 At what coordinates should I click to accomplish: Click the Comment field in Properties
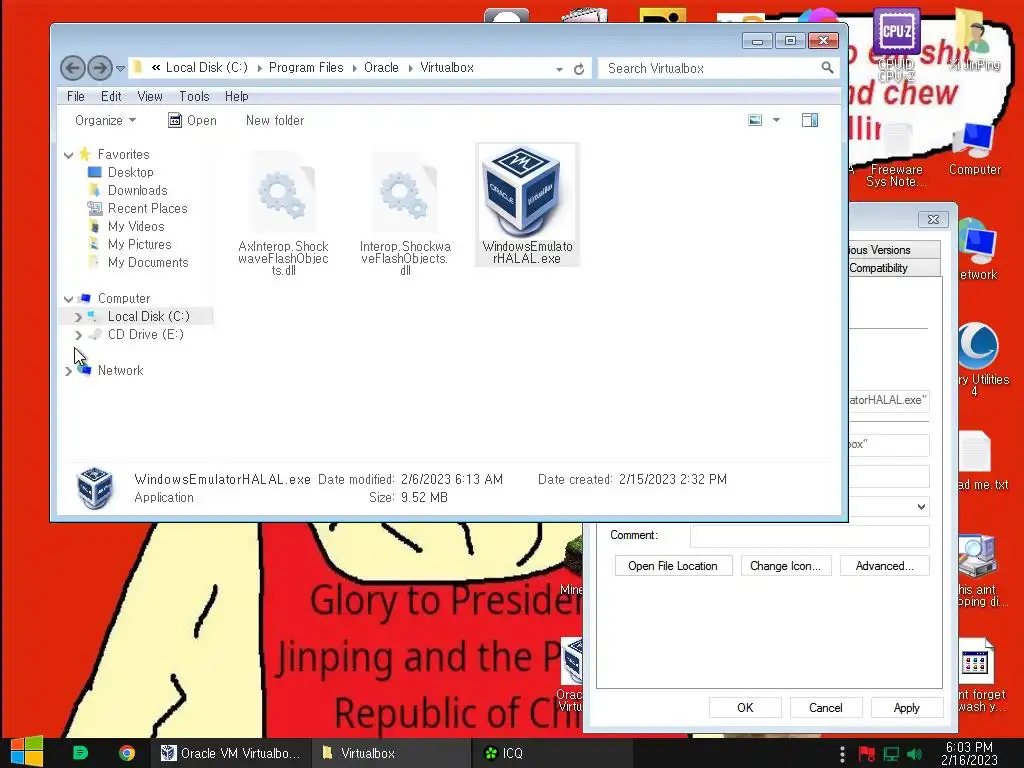coord(809,536)
